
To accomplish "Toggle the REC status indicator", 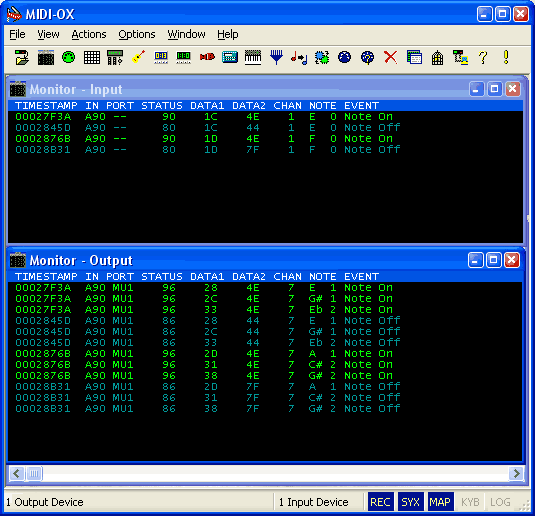I will [x=380, y=502].
